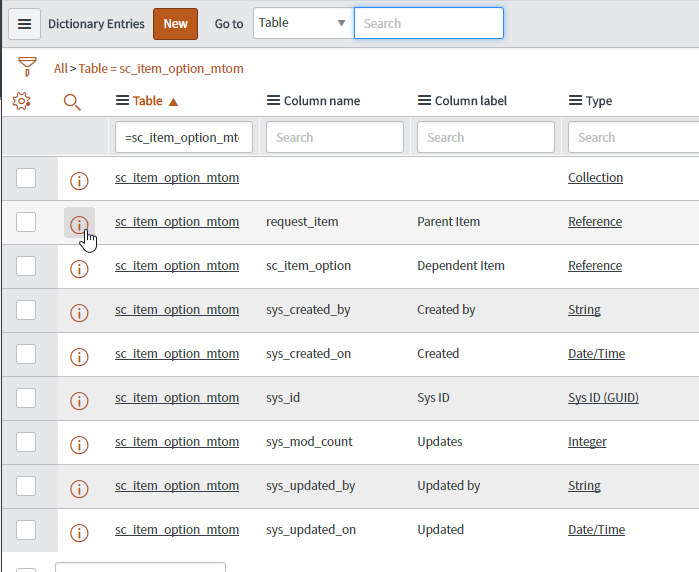Select the sc_item_option row checkbox

point(26,266)
